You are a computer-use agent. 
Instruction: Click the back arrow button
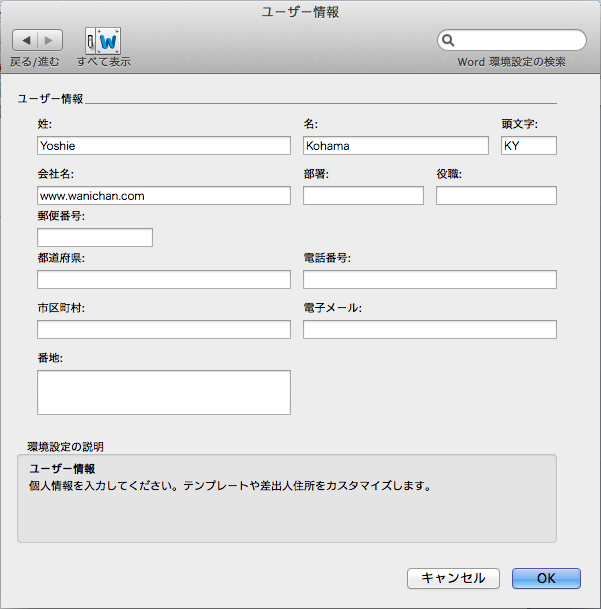coord(25,40)
